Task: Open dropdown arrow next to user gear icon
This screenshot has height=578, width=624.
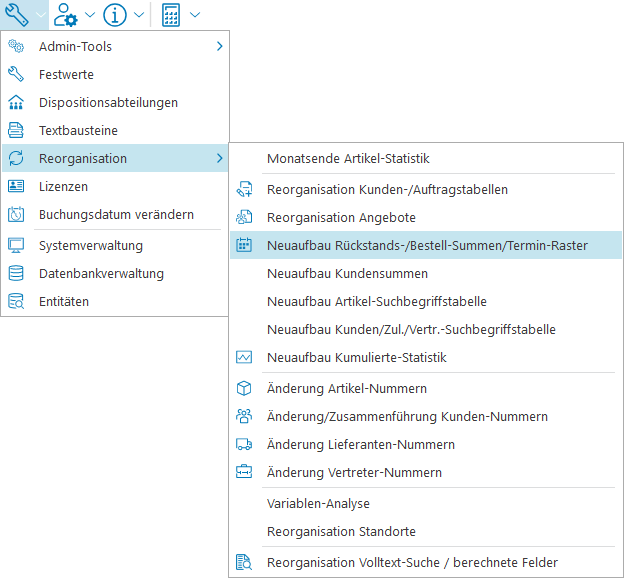Action: tap(90, 15)
